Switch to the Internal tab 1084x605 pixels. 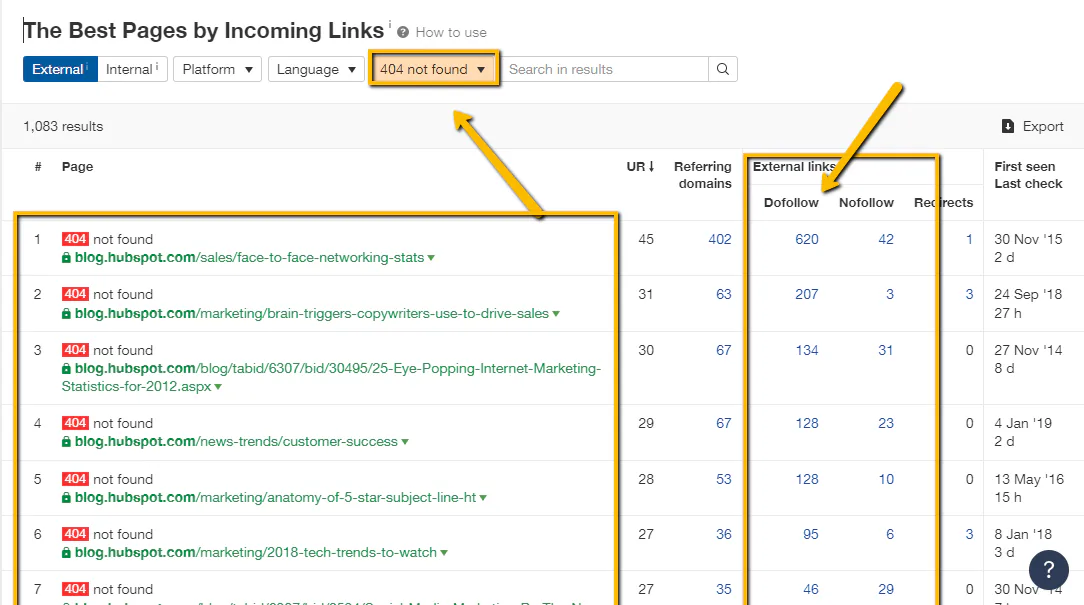pos(132,69)
